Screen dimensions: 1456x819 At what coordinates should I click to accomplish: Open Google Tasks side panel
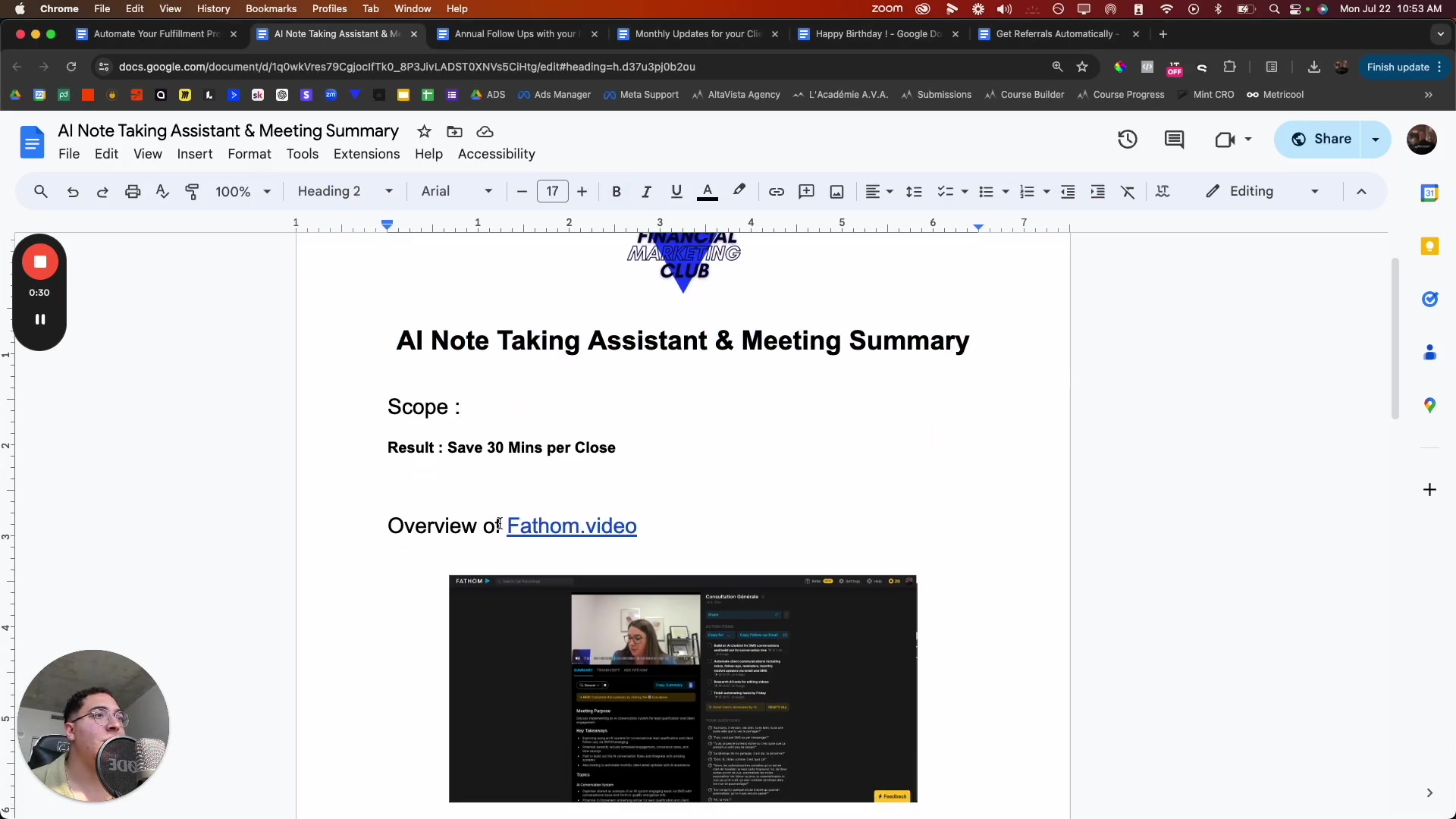(x=1429, y=300)
